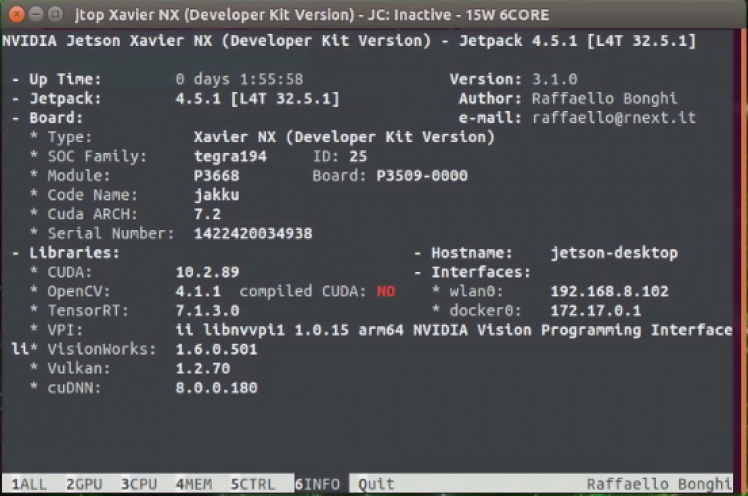748x496 pixels.
Task: Click the Jetpack value 4.5.1 [L4T 32.5.1]
Action: pos(257,99)
